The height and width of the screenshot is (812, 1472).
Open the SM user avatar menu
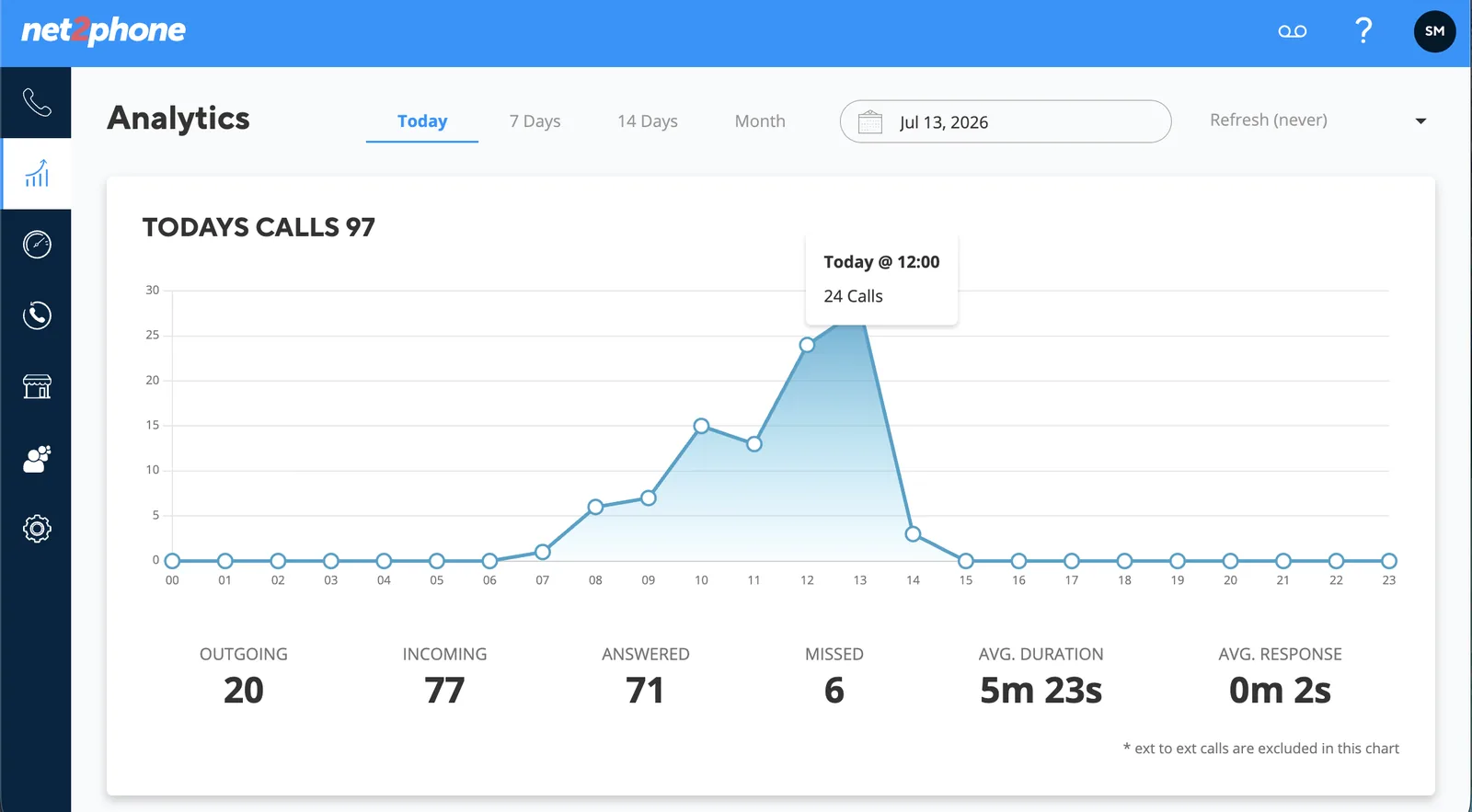1434,31
